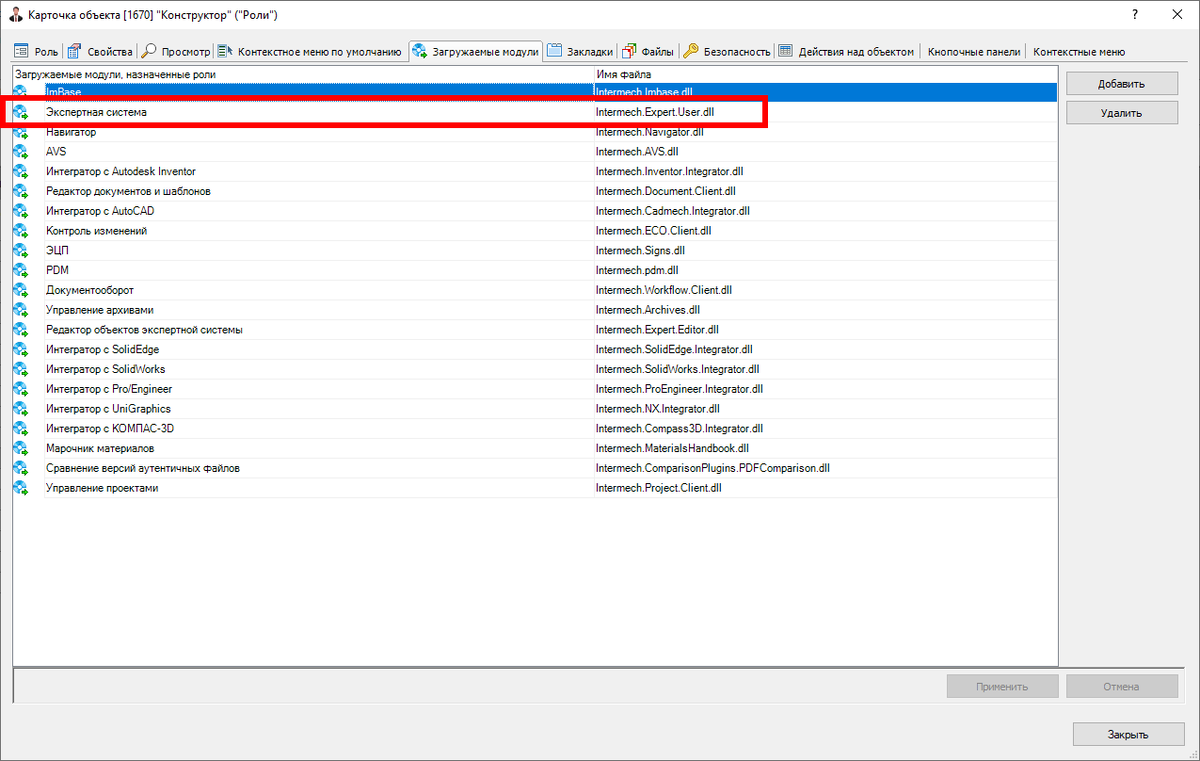
Task: Select Управление проектами row text
Action: (102, 487)
